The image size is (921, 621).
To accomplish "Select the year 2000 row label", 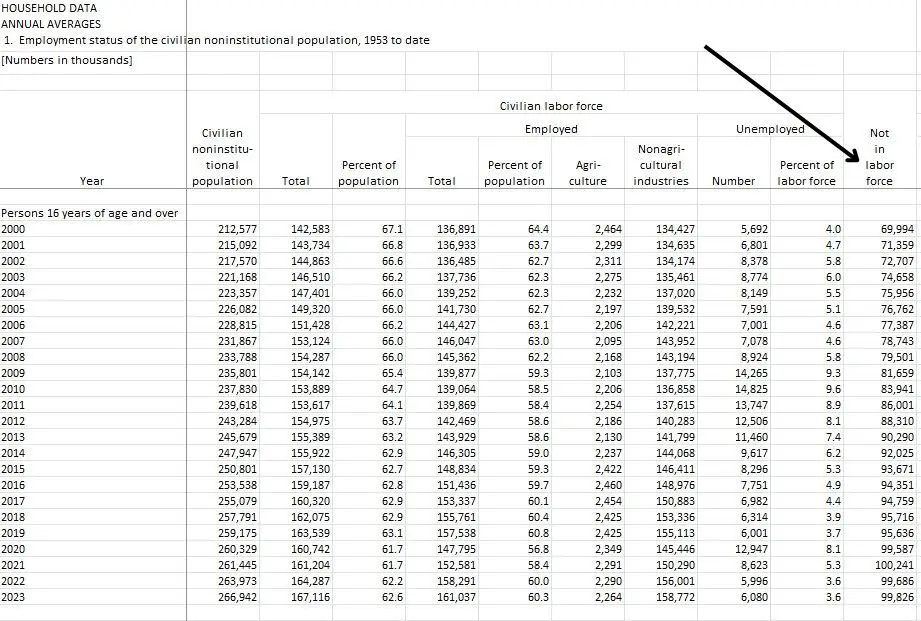I will (x=13, y=229).
